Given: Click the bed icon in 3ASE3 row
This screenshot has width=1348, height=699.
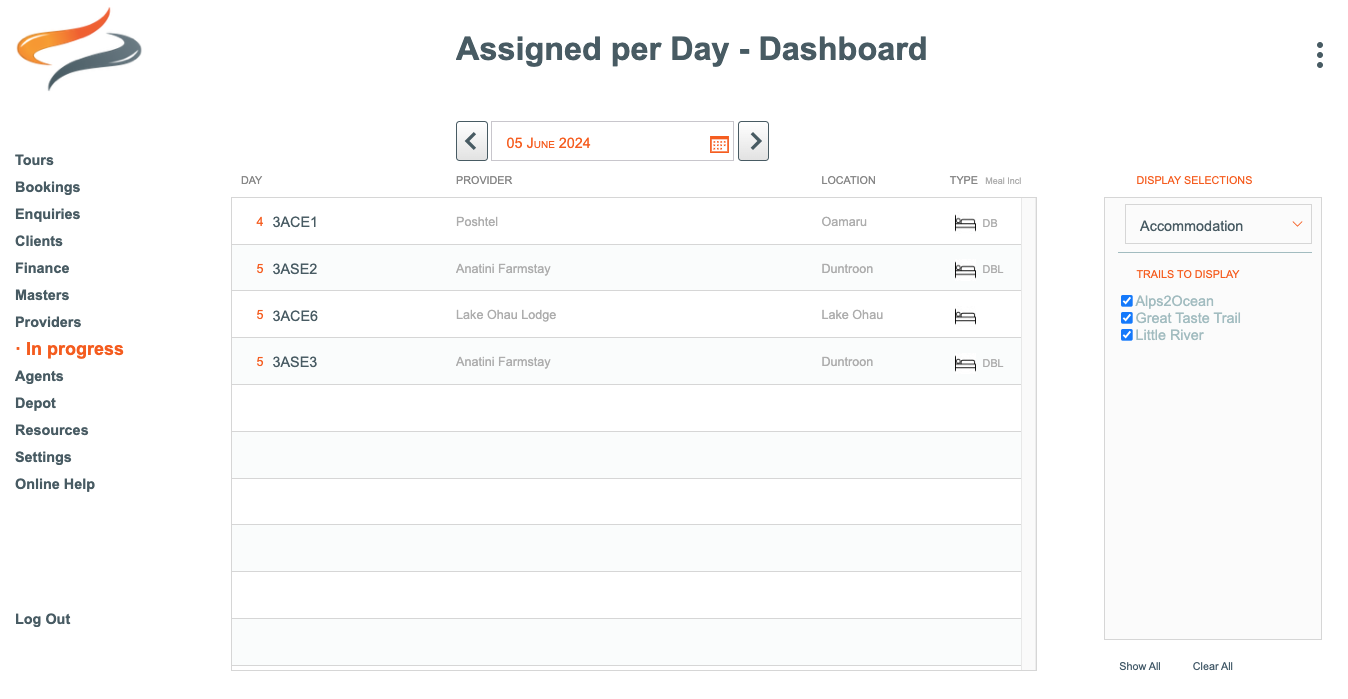Looking at the screenshot, I should click(964, 364).
